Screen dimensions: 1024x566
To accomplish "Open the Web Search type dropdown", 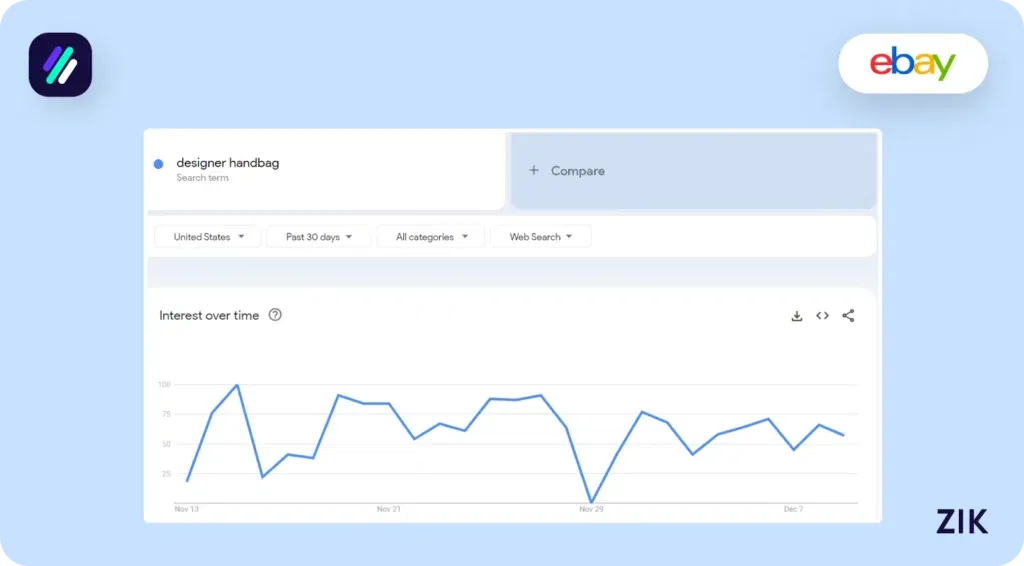I will [x=540, y=237].
